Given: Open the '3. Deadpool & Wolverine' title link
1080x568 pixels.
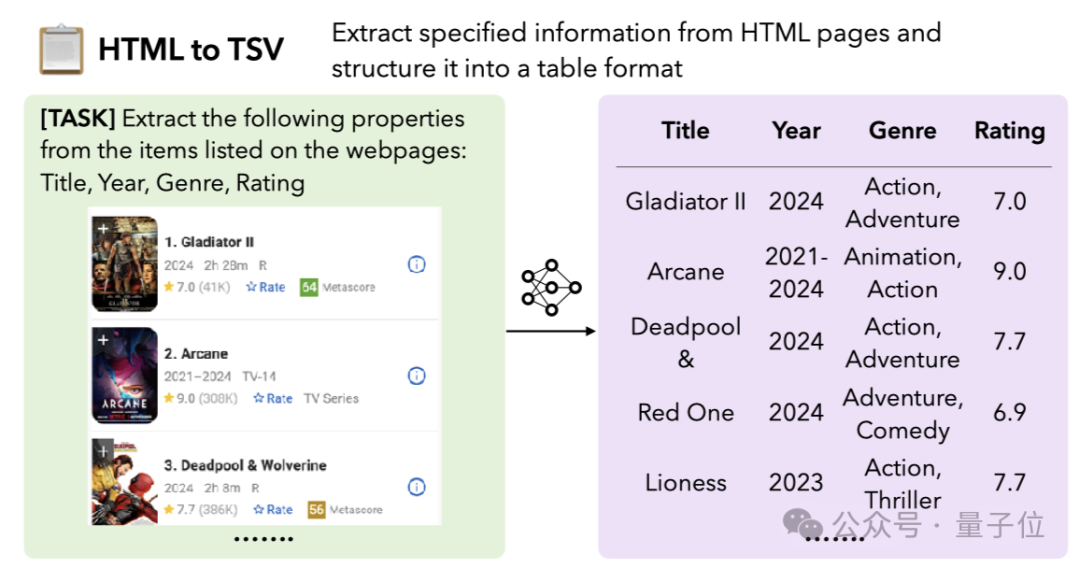Looking at the screenshot, I should tap(245, 465).
